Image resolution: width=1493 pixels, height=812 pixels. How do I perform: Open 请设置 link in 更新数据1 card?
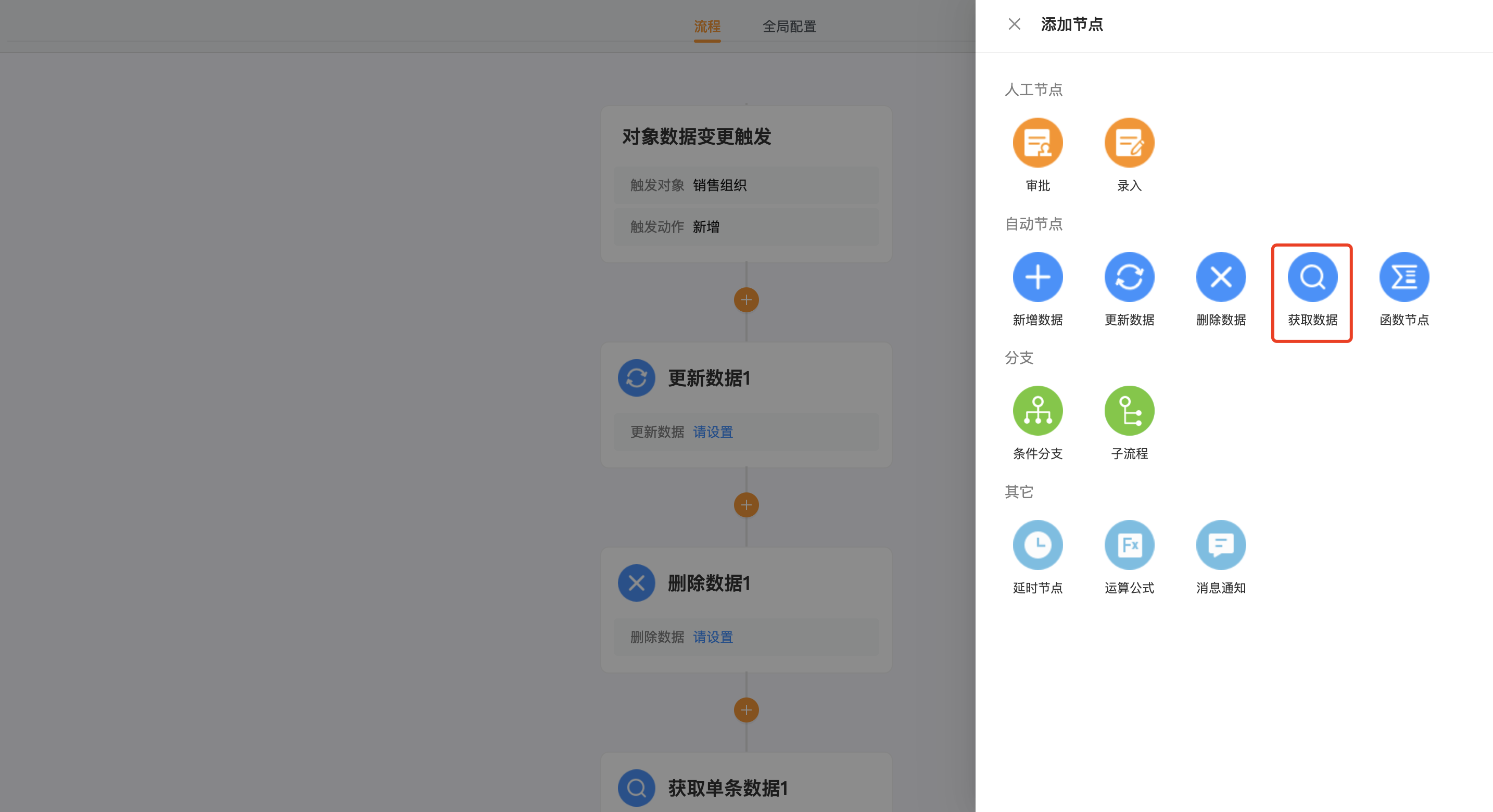click(713, 432)
